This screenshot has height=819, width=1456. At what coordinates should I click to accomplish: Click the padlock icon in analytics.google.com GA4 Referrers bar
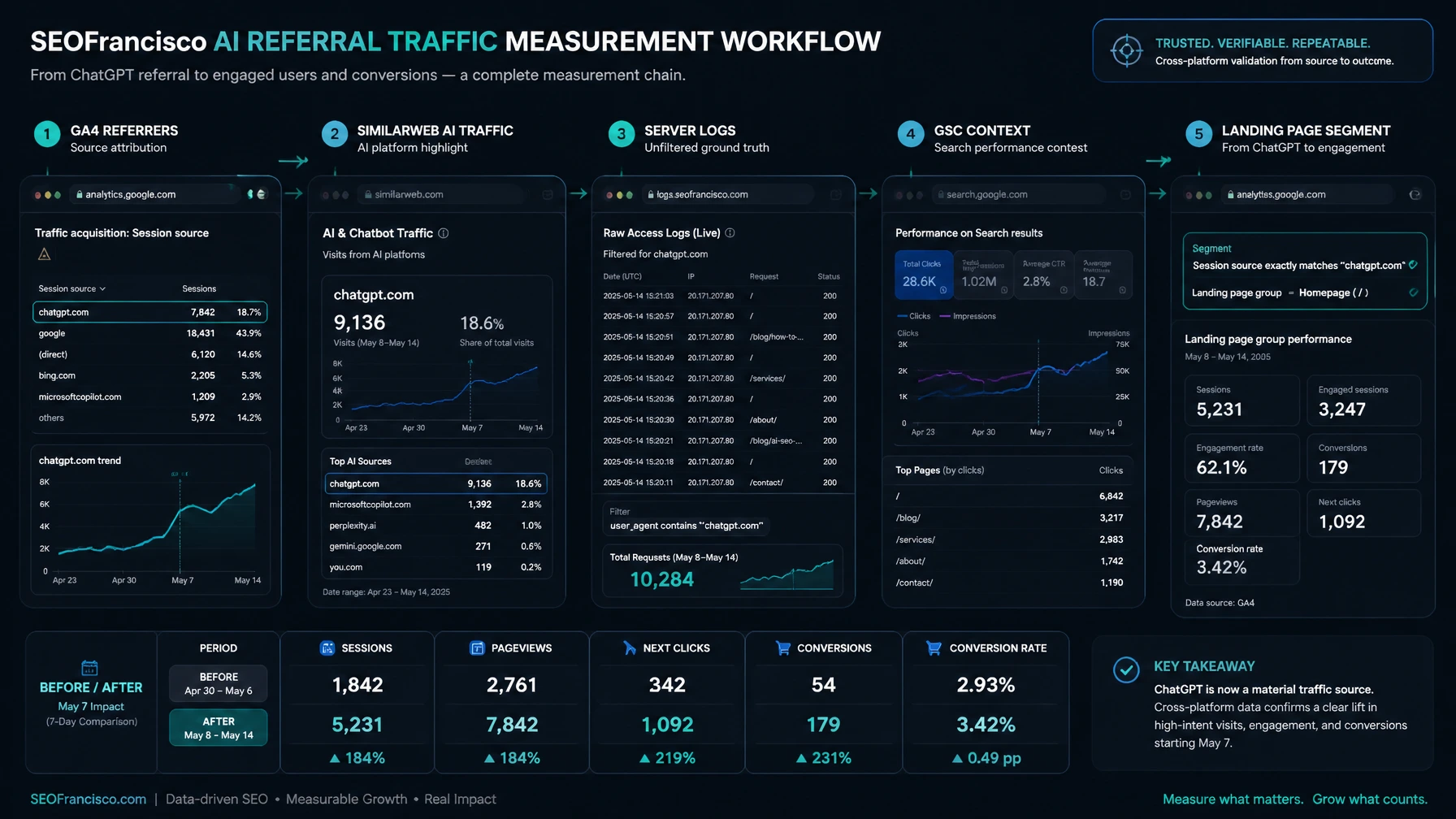click(x=80, y=195)
